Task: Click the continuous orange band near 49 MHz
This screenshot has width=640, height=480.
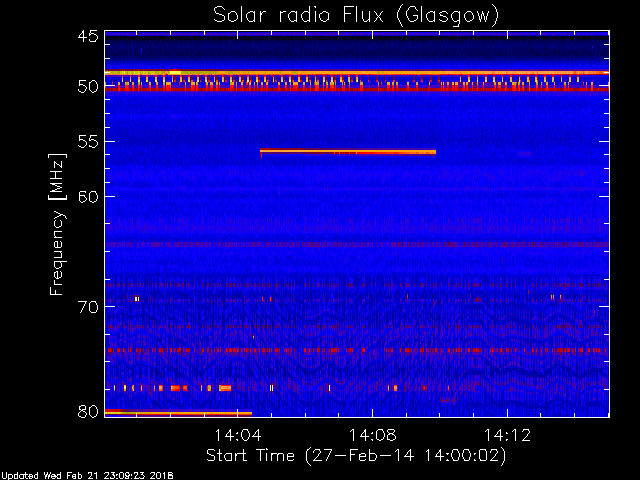Action: (357, 73)
